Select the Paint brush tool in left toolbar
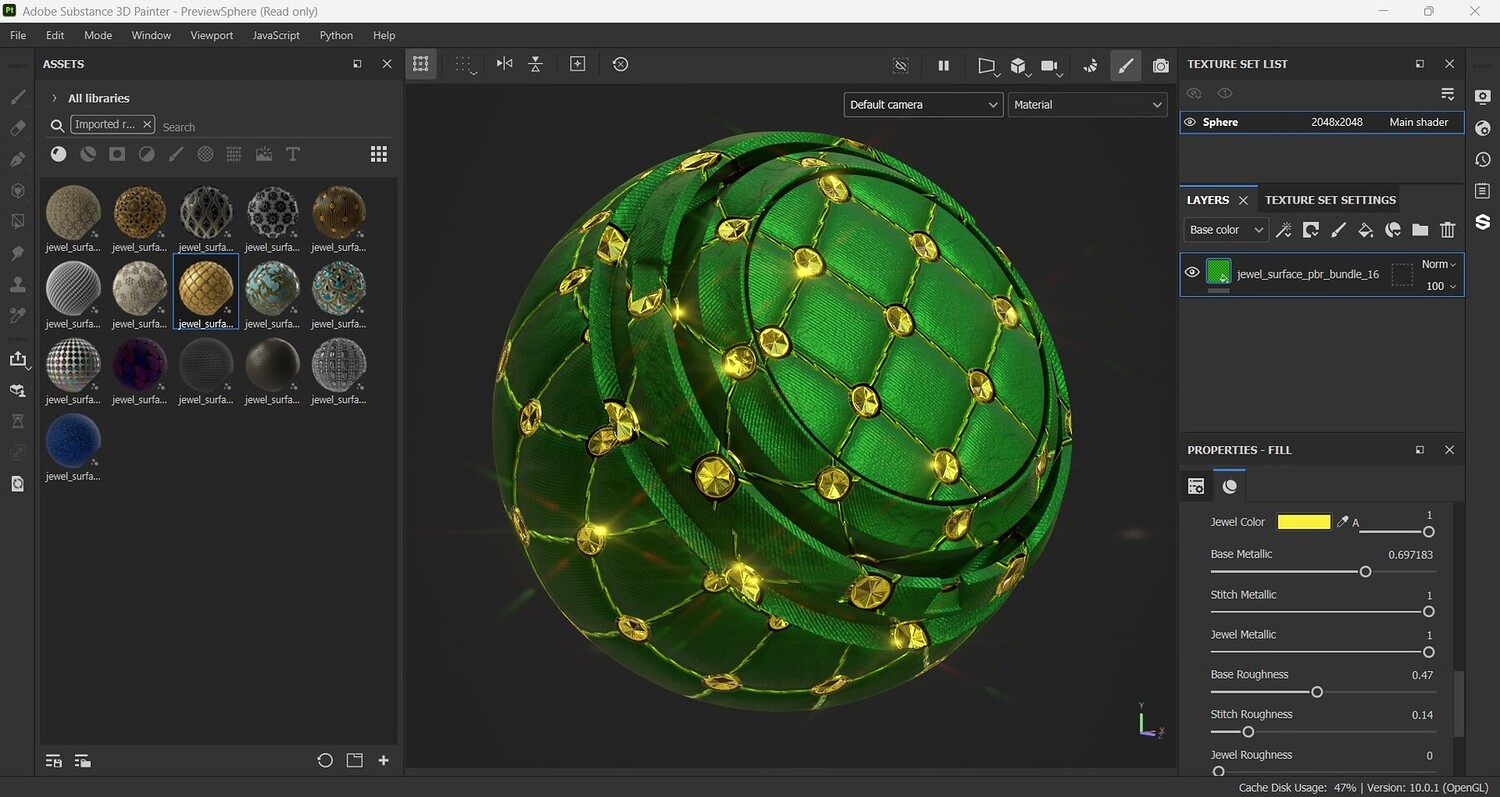The width and height of the screenshot is (1500, 797). pyautogui.click(x=17, y=97)
